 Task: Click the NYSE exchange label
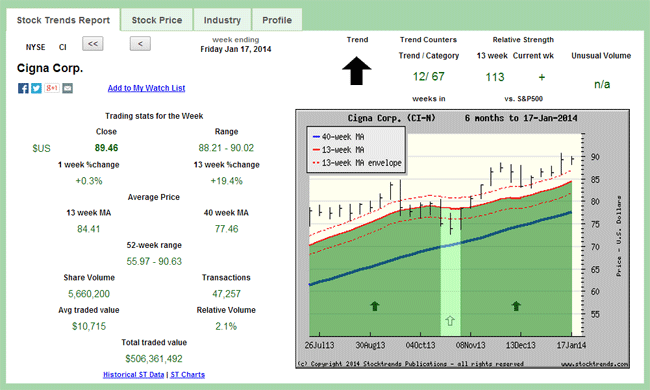pos(35,47)
